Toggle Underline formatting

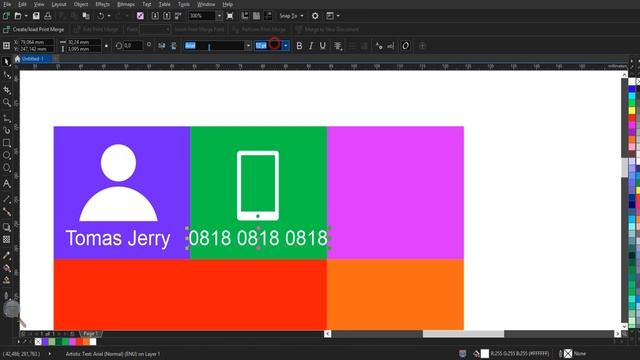click(x=322, y=46)
